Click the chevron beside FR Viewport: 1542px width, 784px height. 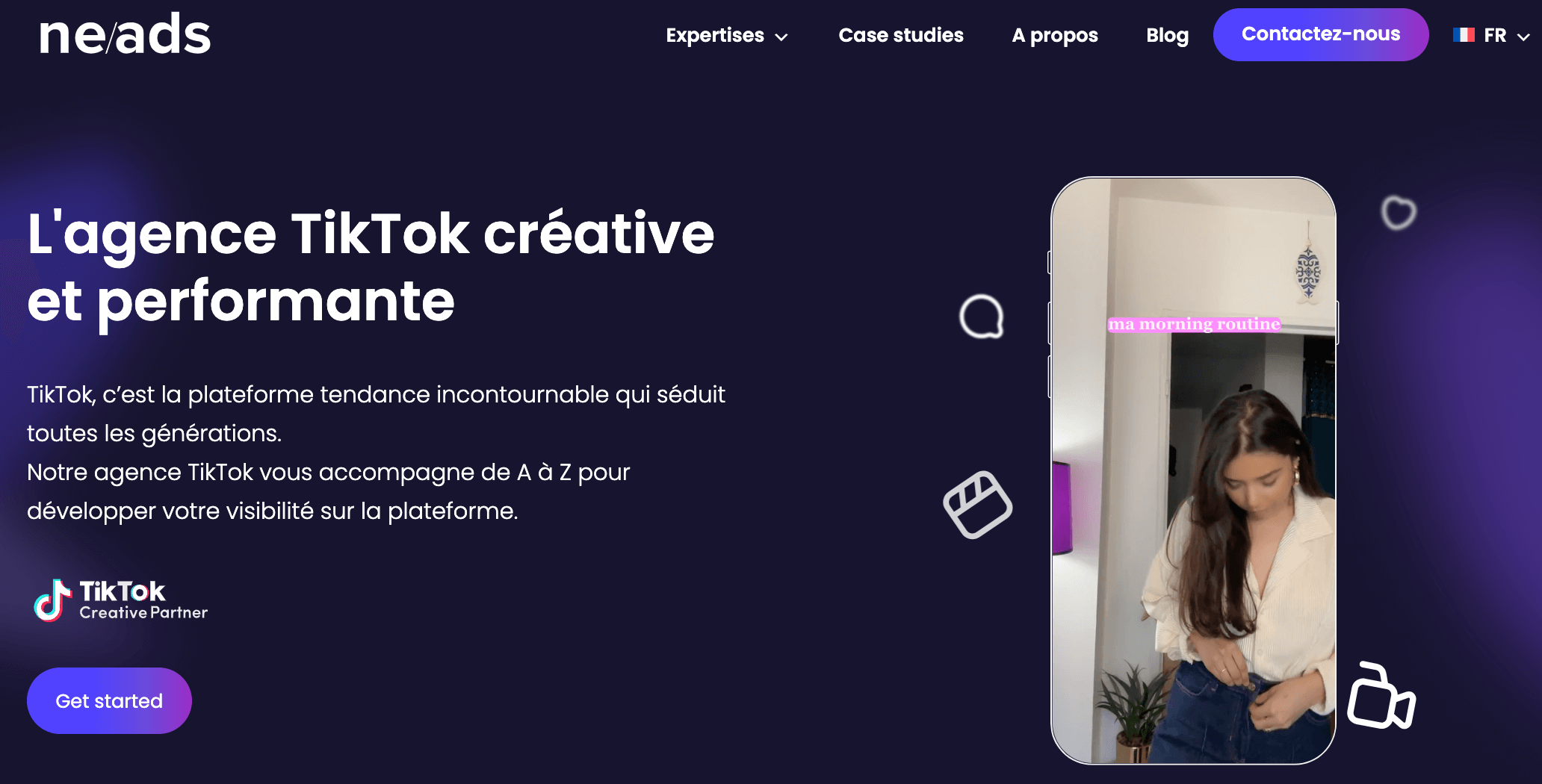click(1523, 37)
